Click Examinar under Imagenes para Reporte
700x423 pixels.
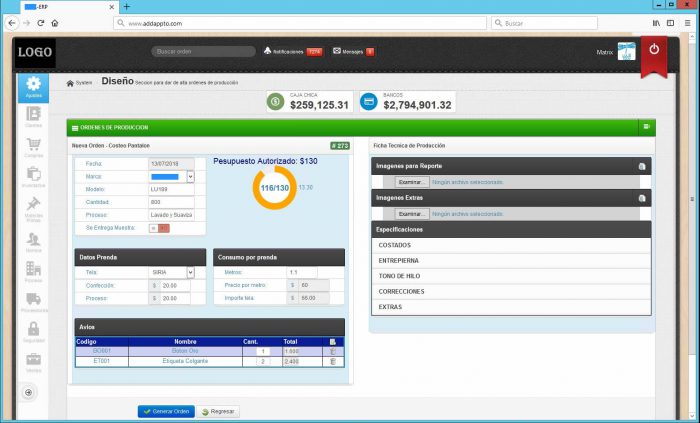click(x=411, y=182)
